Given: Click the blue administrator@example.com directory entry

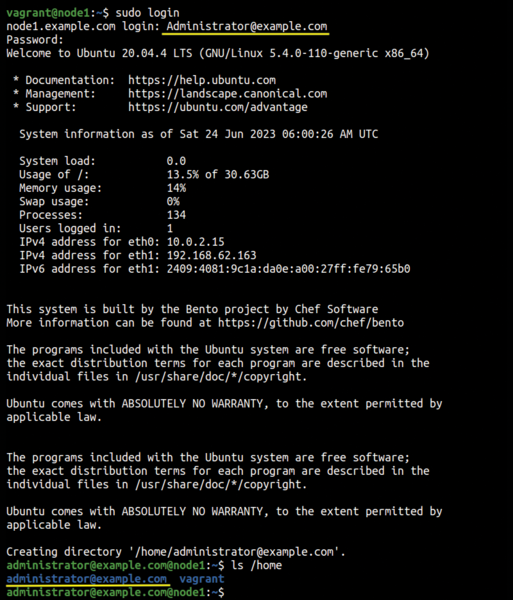Looking at the screenshot, I should (x=86, y=579).
